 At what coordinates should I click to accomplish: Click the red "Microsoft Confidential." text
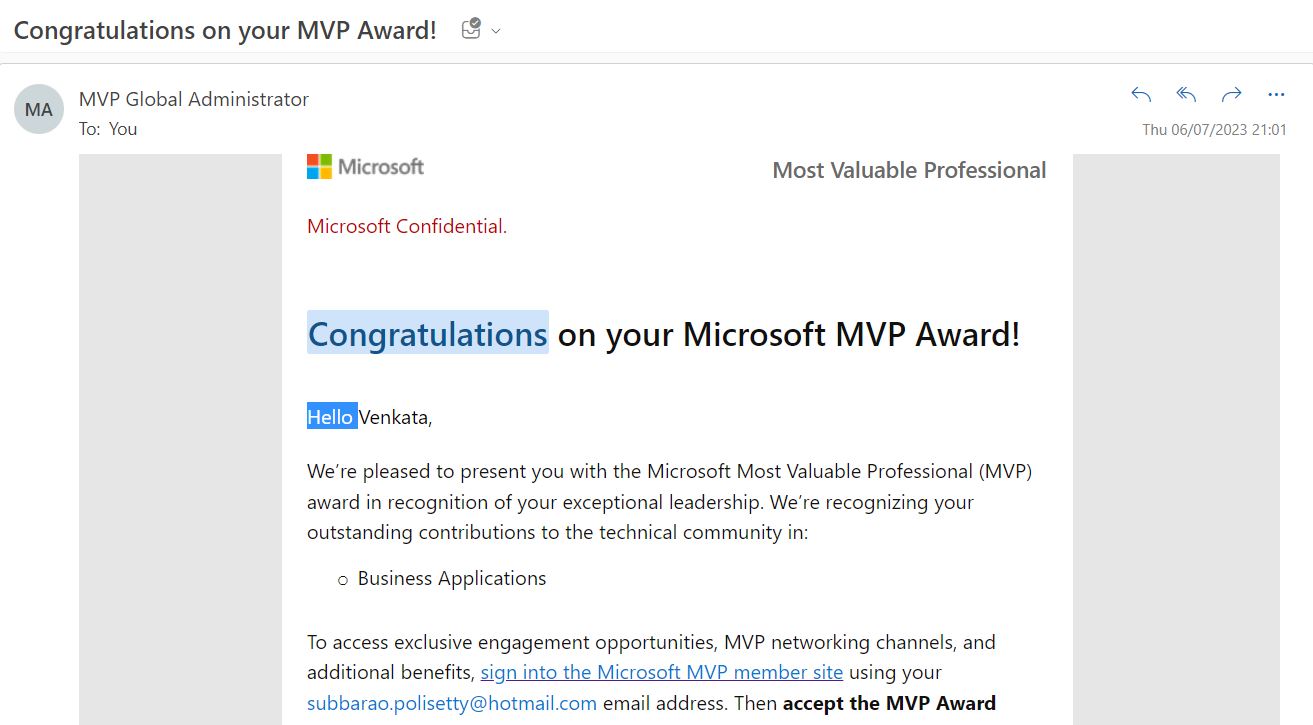tap(407, 226)
